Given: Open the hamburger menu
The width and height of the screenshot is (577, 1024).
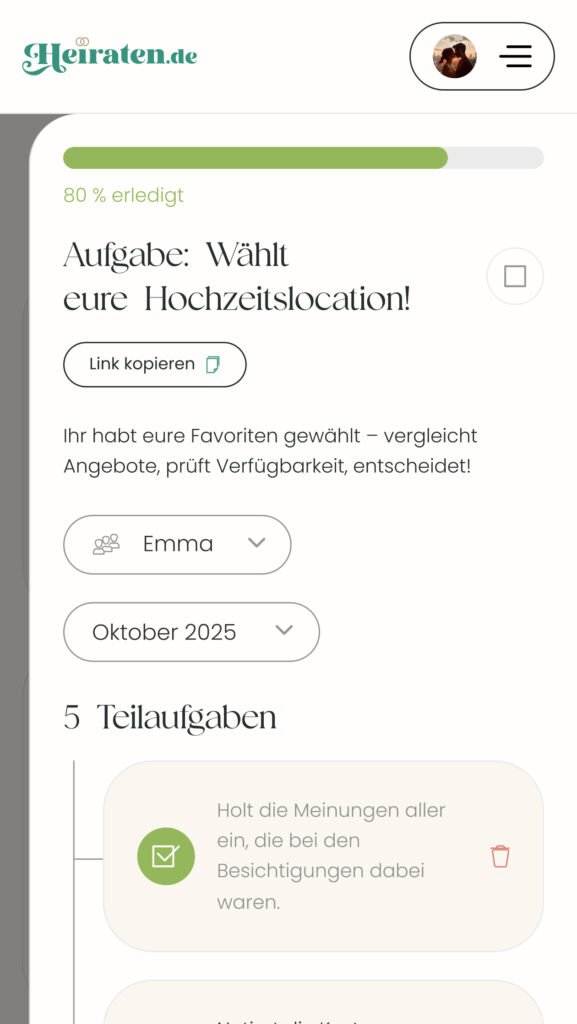Looking at the screenshot, I should [516, 56].
